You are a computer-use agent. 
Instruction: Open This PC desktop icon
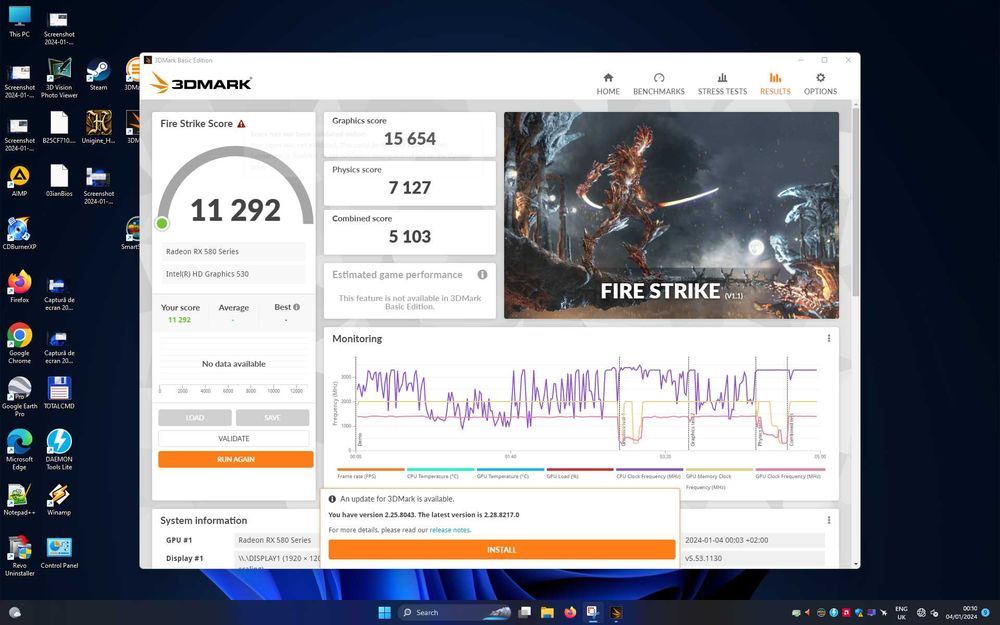pos(19,21)
